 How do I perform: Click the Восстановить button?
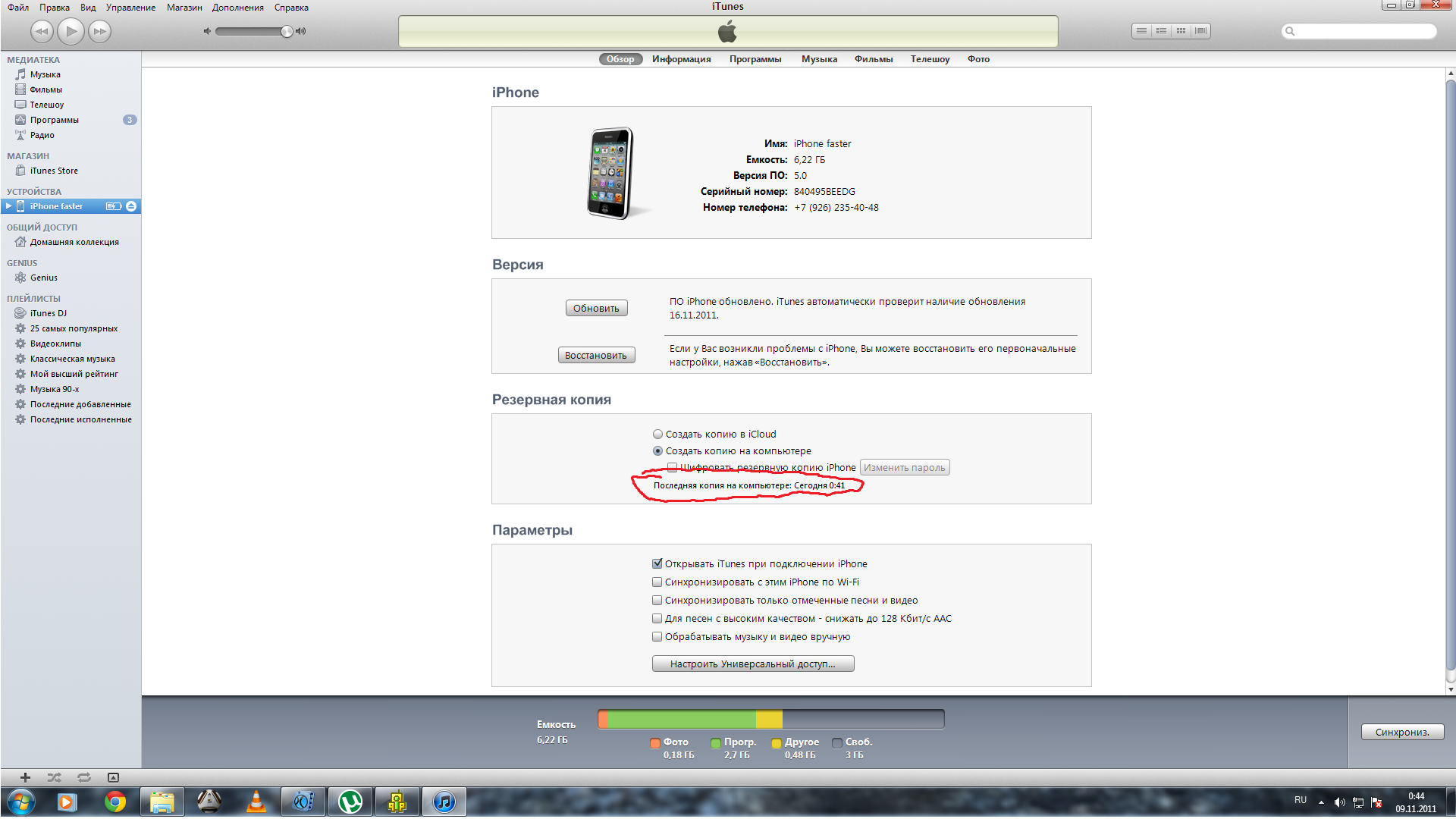click(x=596, y=355)
